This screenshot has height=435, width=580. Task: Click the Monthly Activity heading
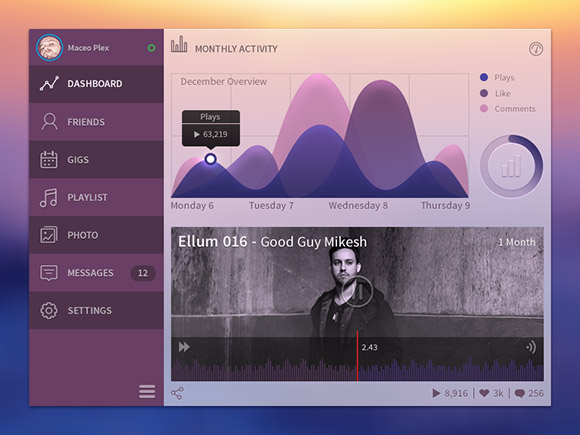point(236,49)
